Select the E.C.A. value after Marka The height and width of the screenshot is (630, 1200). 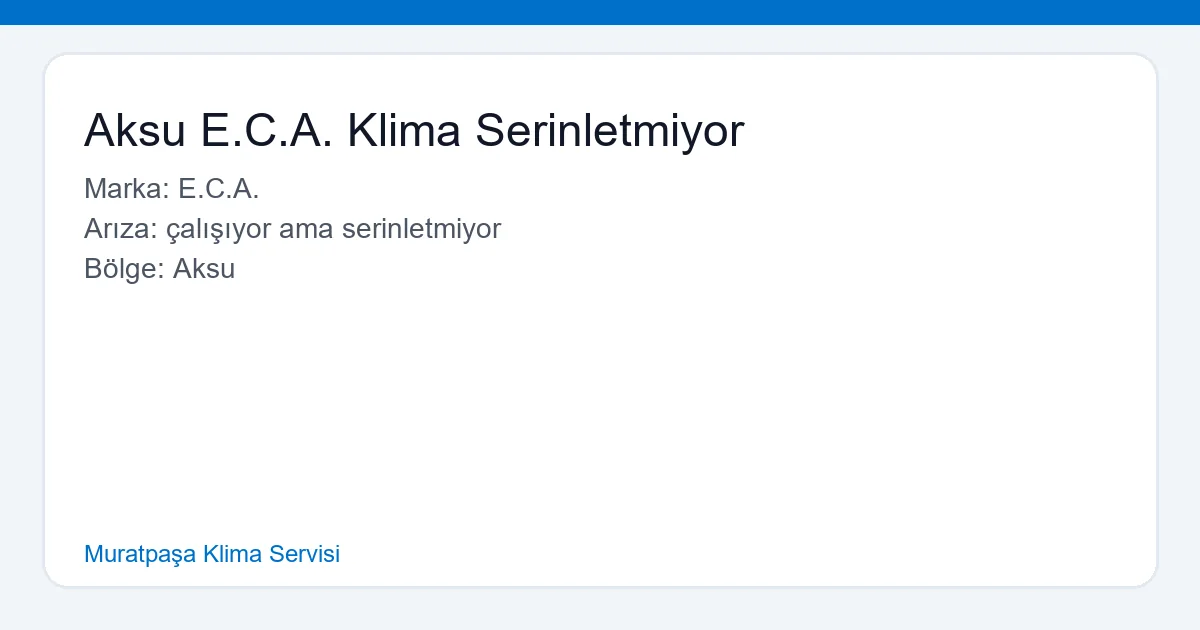[220, 189]
